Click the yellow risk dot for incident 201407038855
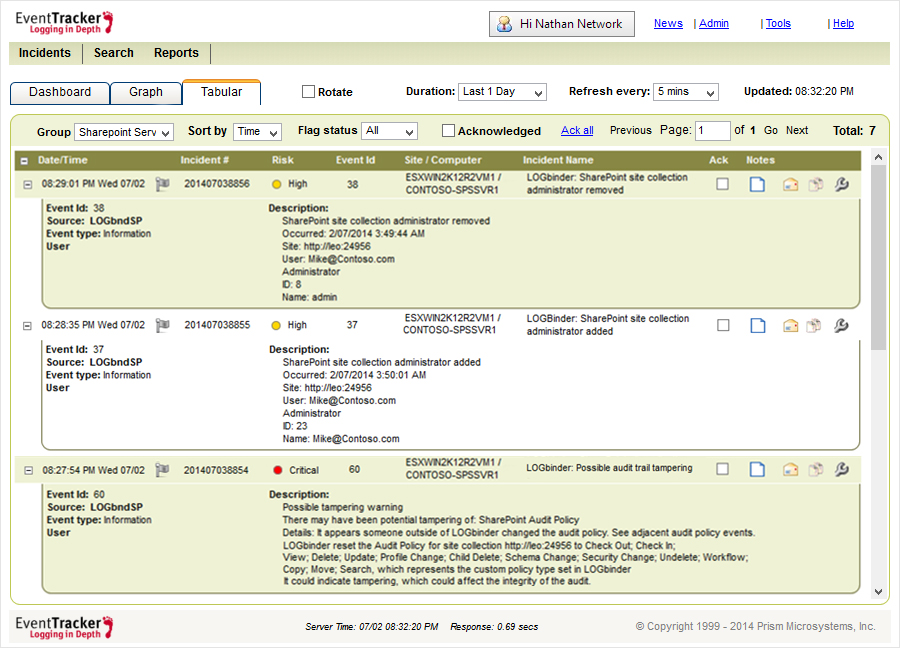The height and width of the screenshot is (648, 900). 276,325
